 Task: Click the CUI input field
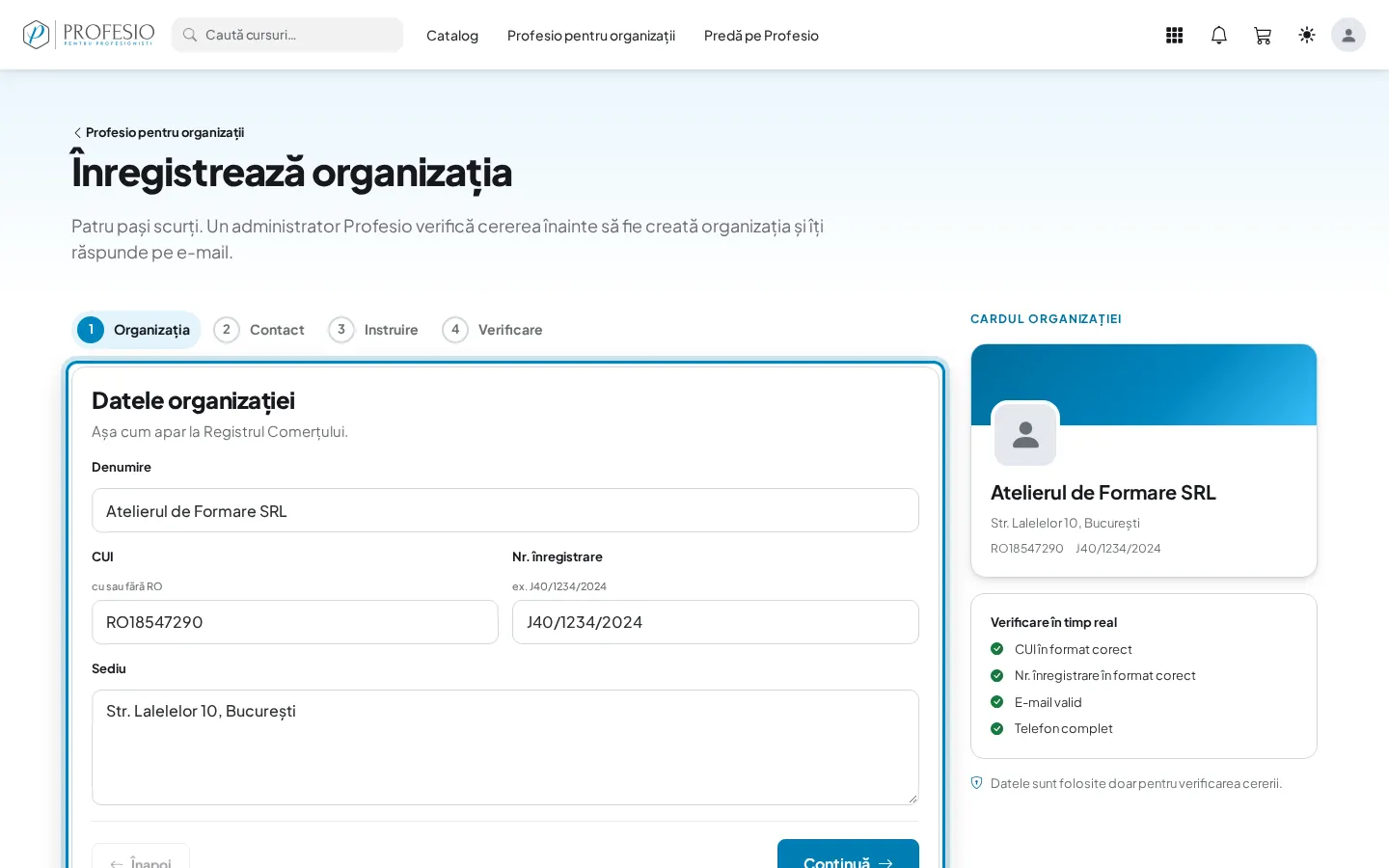(x=295, y=622)
